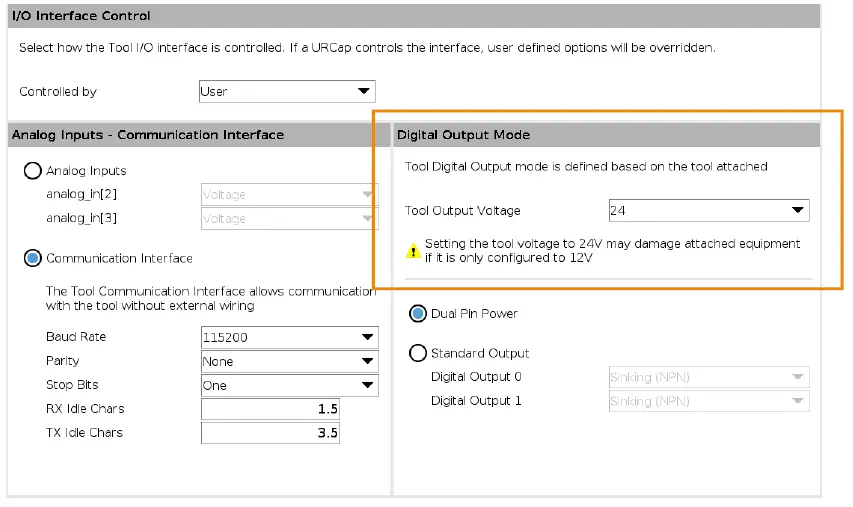Click the 24V damage warning text
Image resolution: width=853 pixels, height=507 pixels.
tap(612, 251)
